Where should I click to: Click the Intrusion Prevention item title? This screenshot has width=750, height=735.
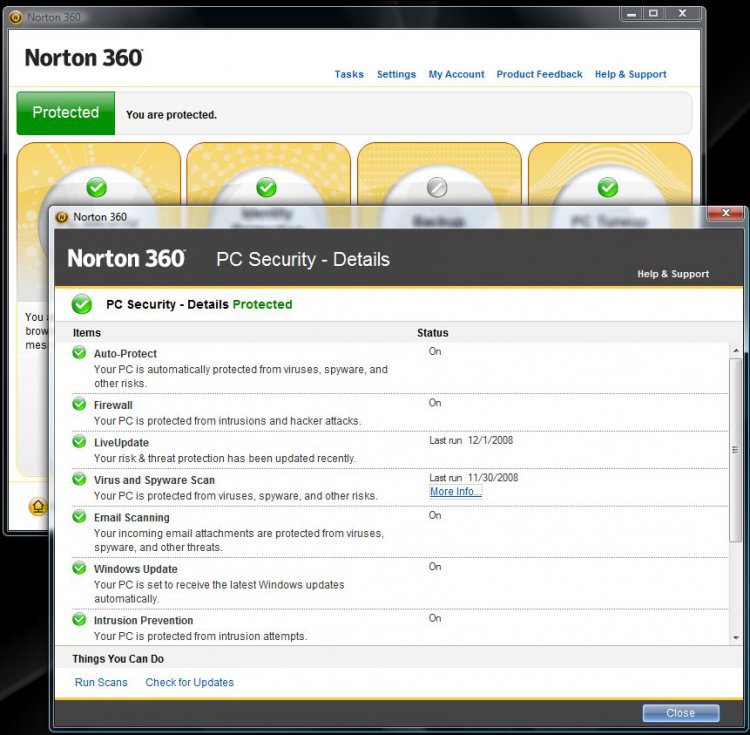pyautogui.click(x=143, y=621)
